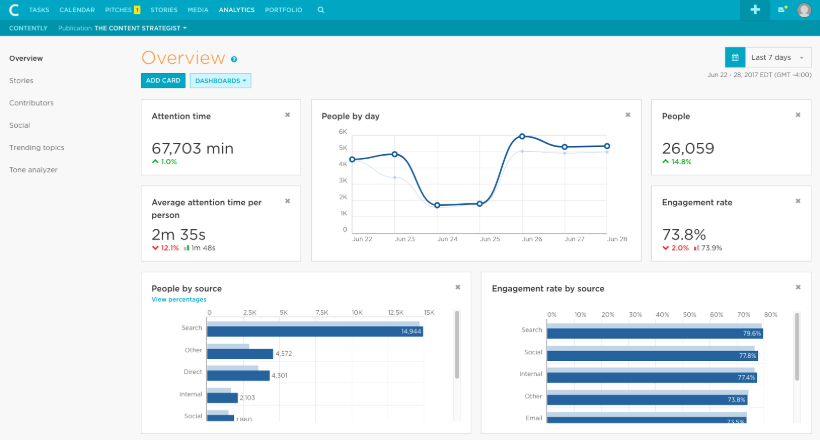Viewport: 820px width, 440px height.
Task: Select Contributors in the sidebar
Action: click(31, 103)
